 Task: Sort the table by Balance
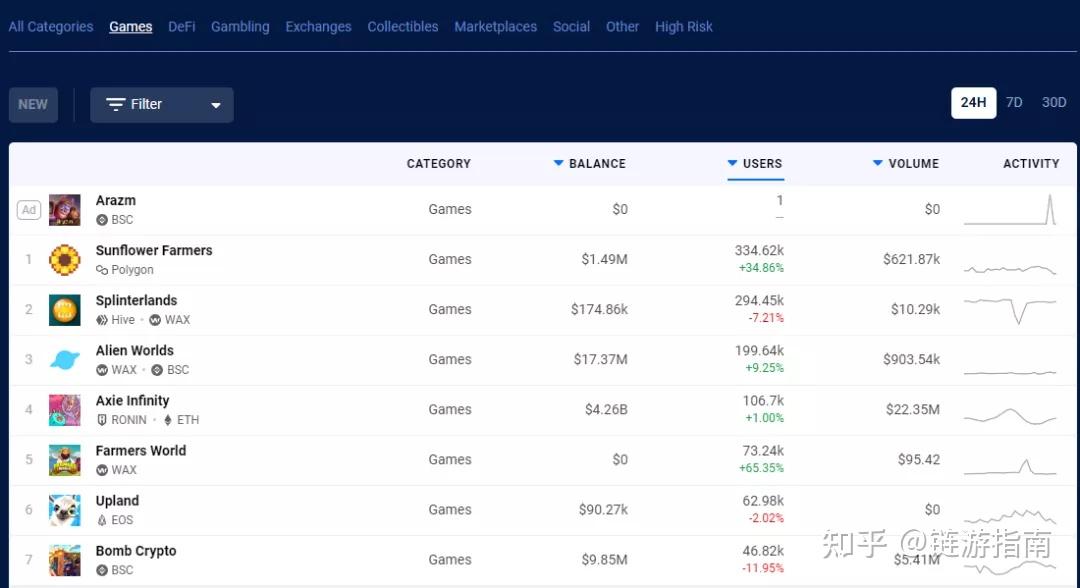coord(590,164)
